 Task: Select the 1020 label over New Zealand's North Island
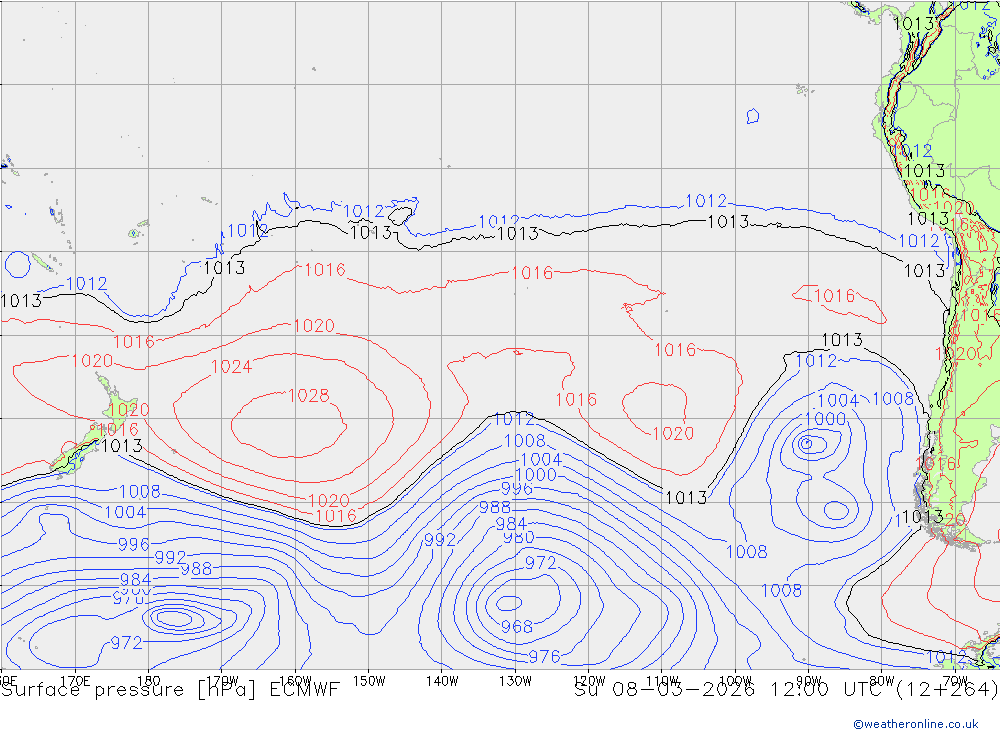tap(129, 410)
